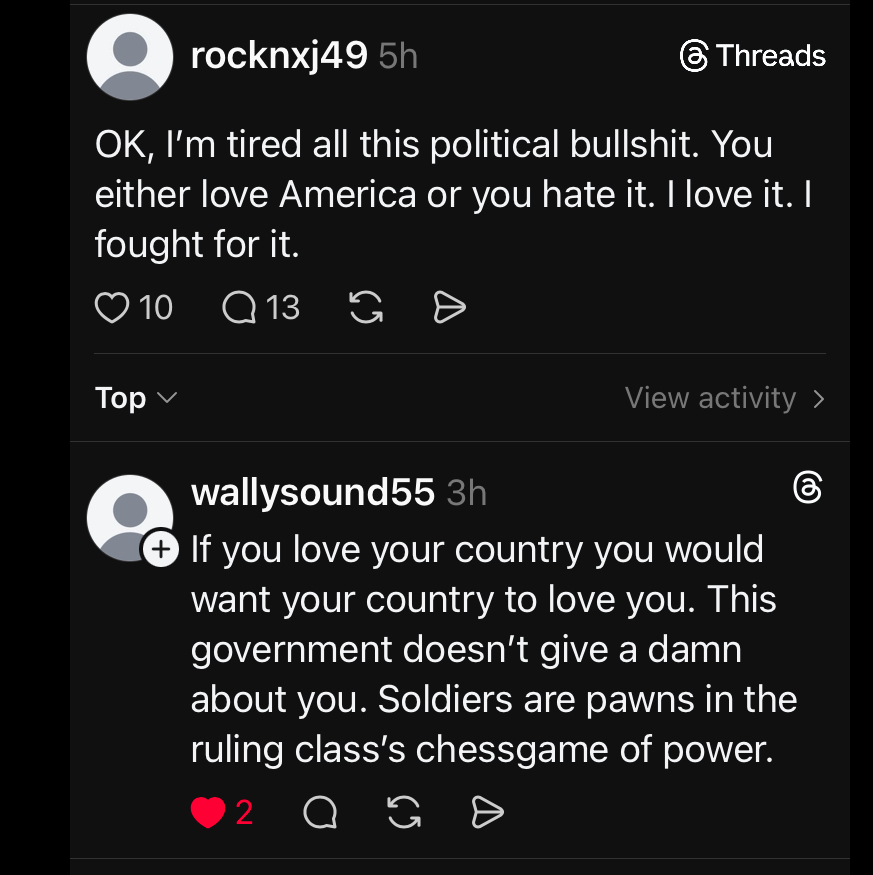Image resolution: width=873 pixels, height=875 pixels.
Task: Share rocknxj49's post via paper plane icon
Action: (450, 308)
